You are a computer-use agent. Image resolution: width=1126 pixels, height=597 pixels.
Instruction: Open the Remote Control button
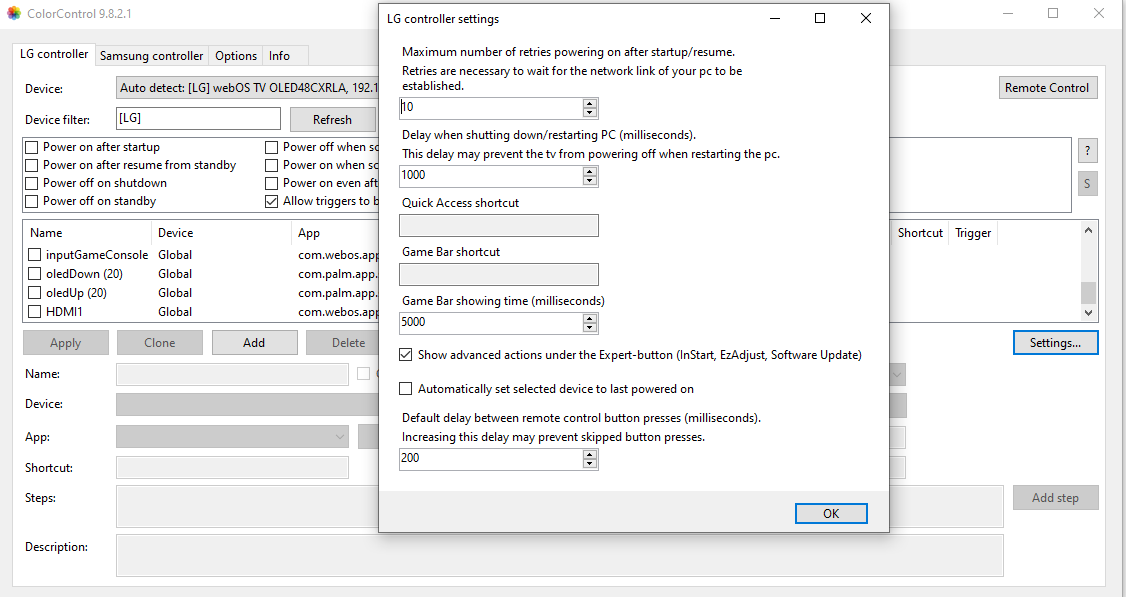tap(1047, 88)
